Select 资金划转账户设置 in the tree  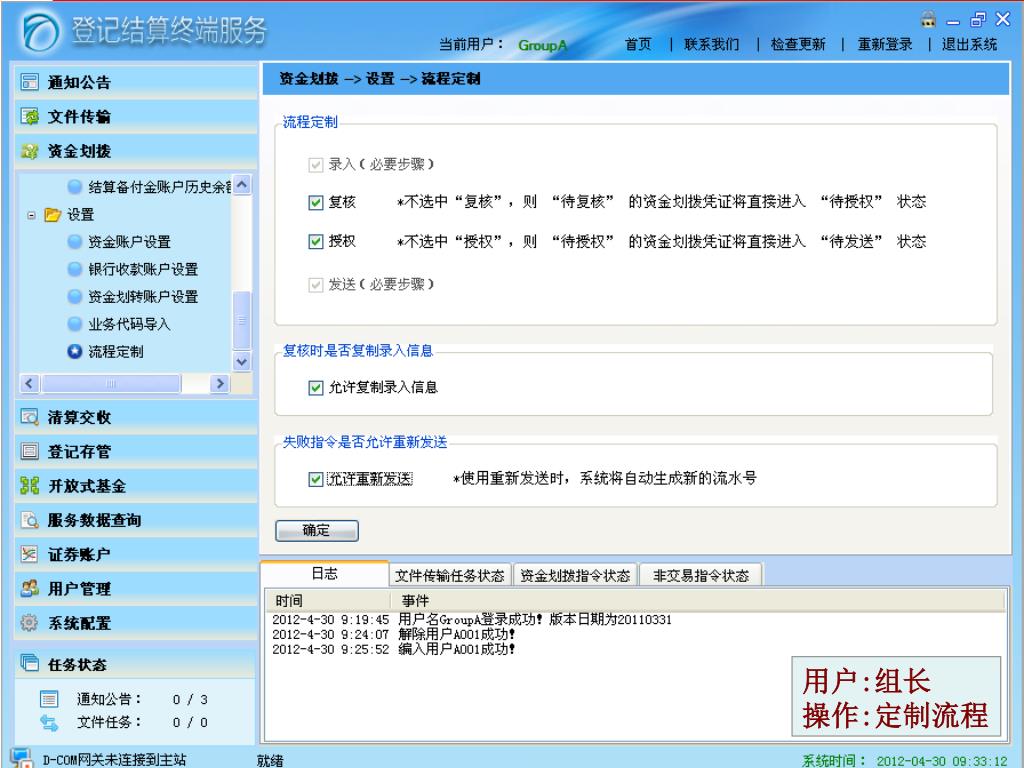point(143,296)
